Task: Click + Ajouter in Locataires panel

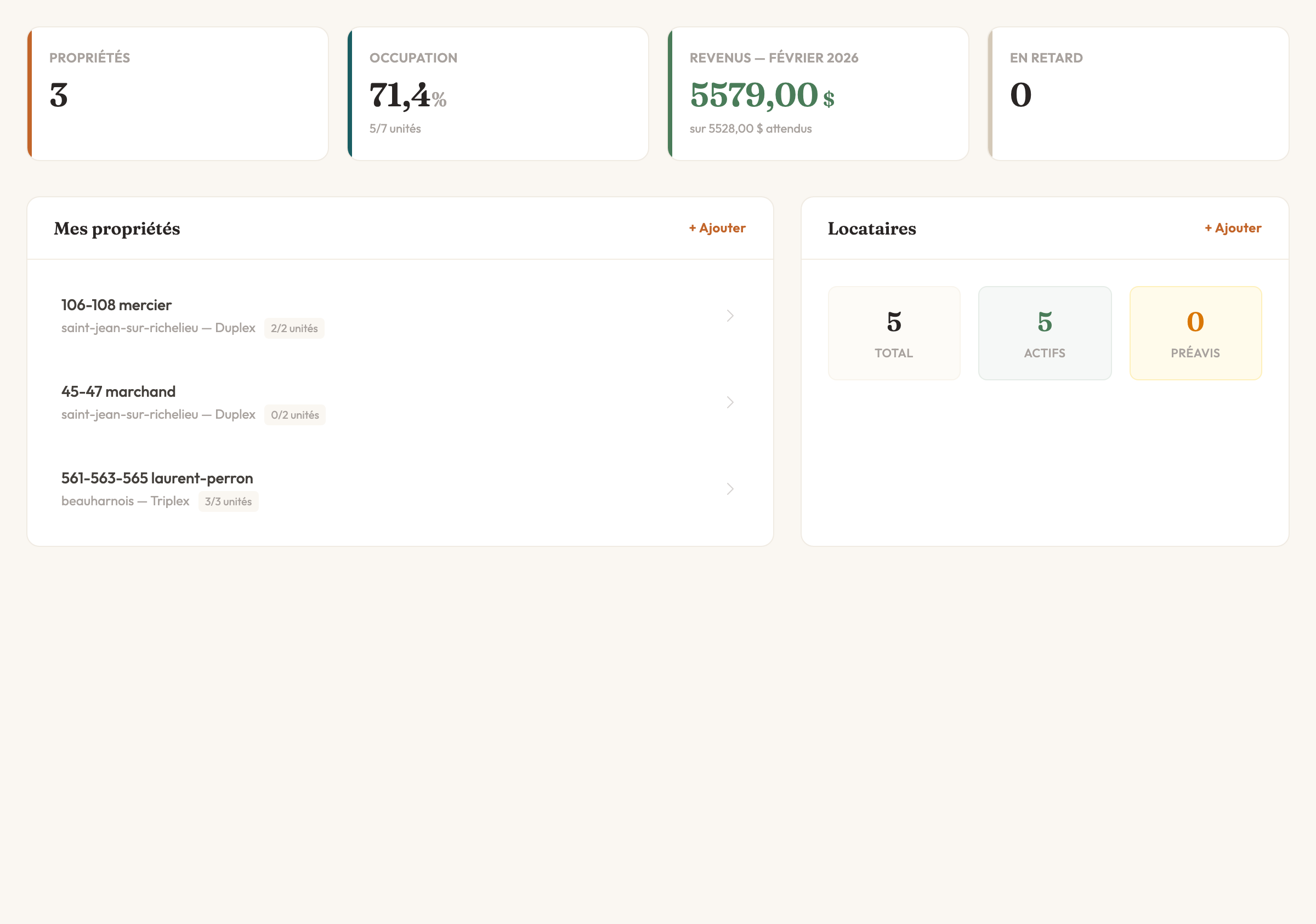Action: pyautogui.click(x=1232, y=227)
